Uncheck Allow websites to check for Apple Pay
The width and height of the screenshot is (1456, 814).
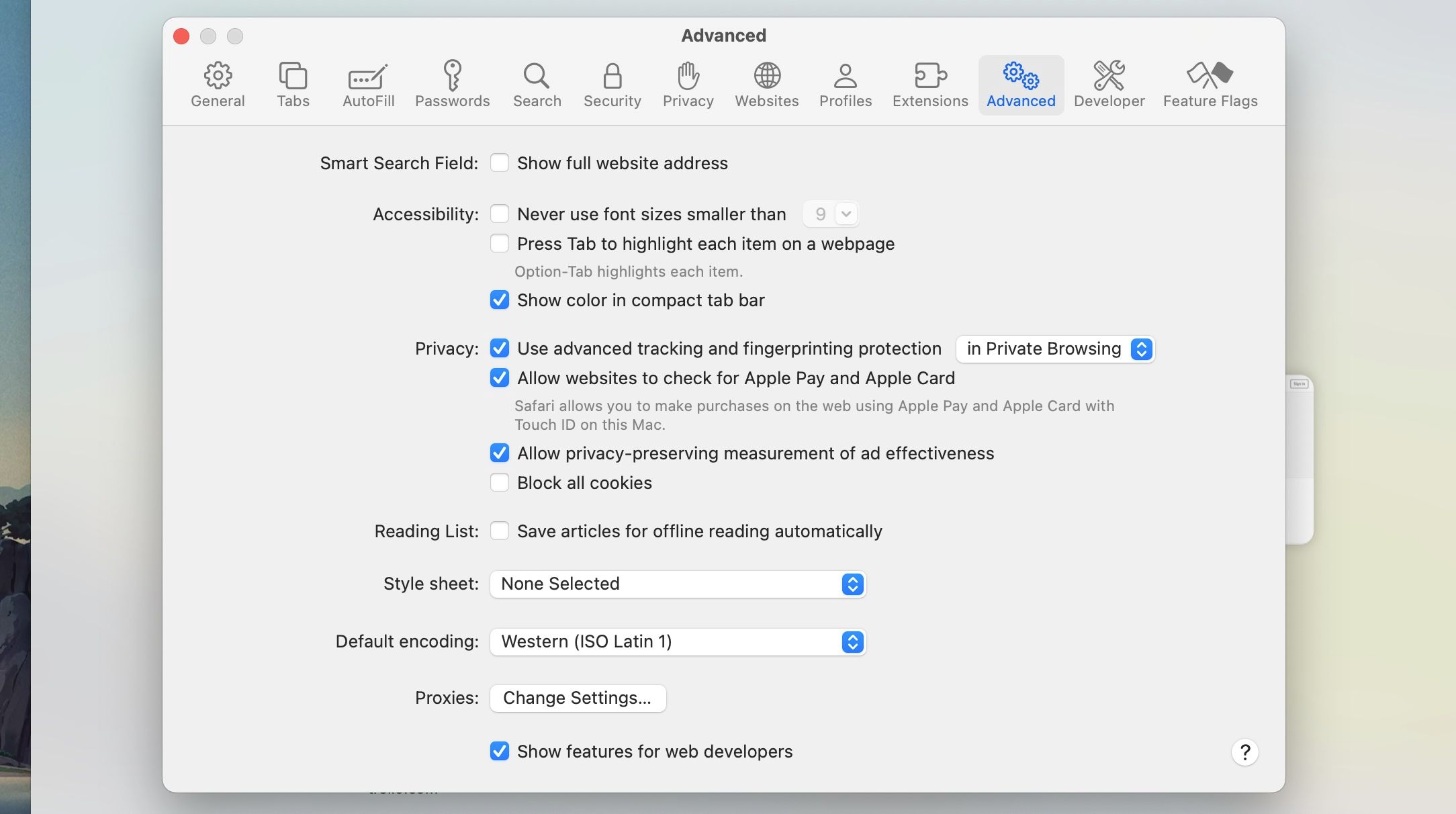(x=500, y=378)
